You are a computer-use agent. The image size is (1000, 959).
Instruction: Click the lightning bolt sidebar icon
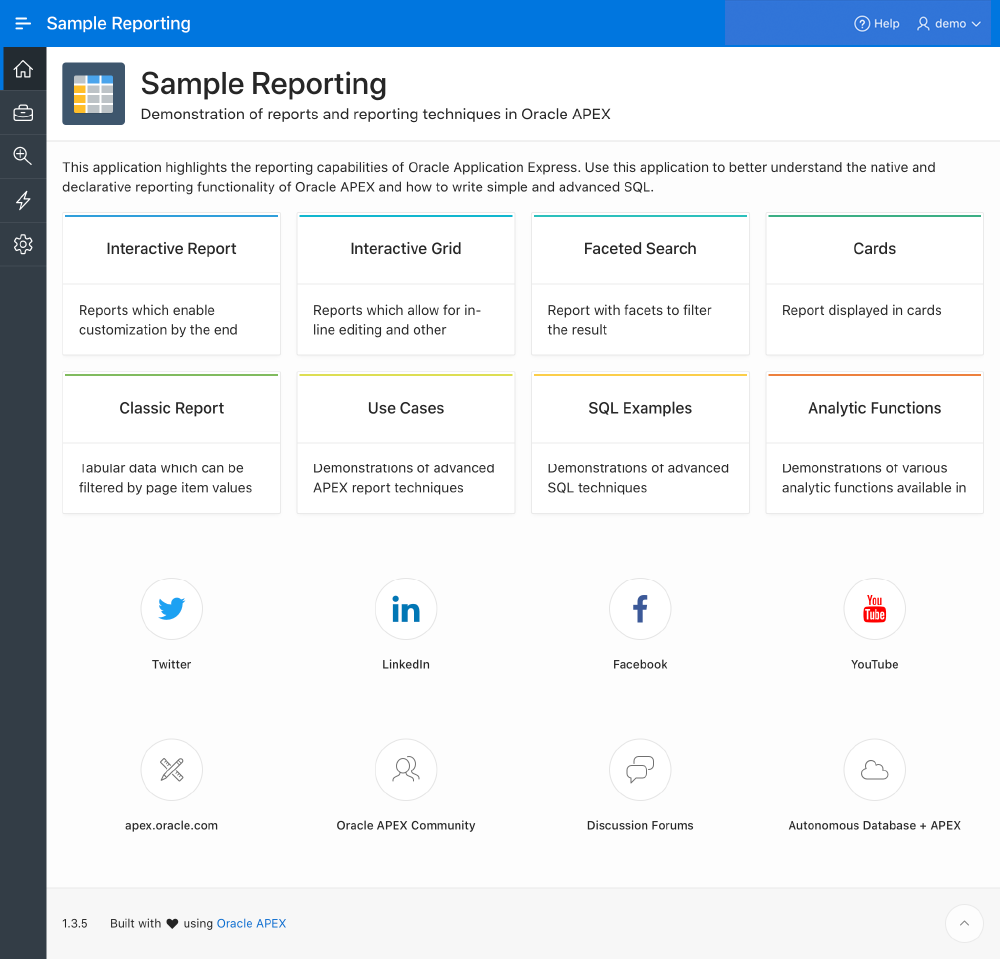coord(23,200)
